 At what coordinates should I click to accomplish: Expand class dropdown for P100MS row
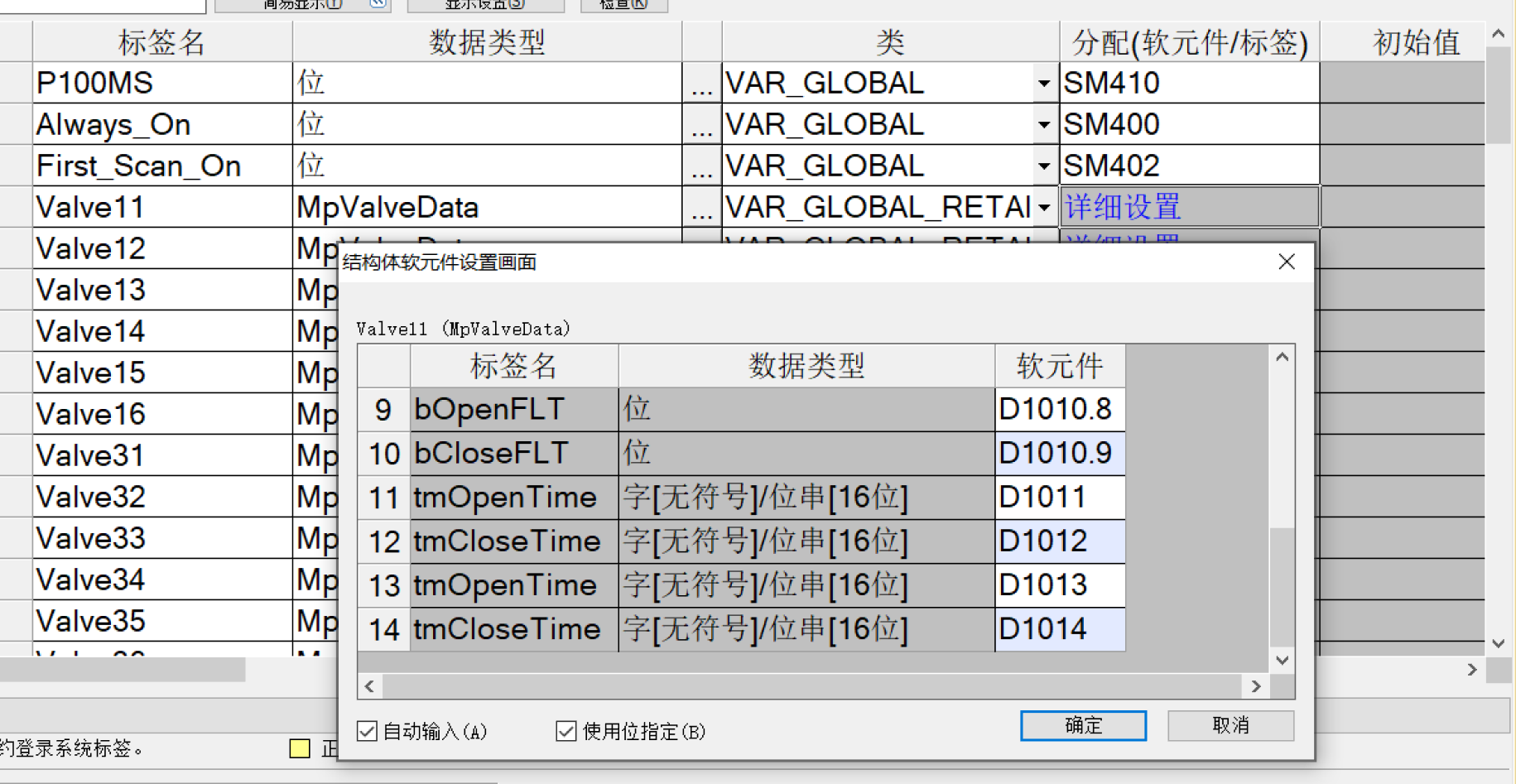click(x=1044, y=84)
